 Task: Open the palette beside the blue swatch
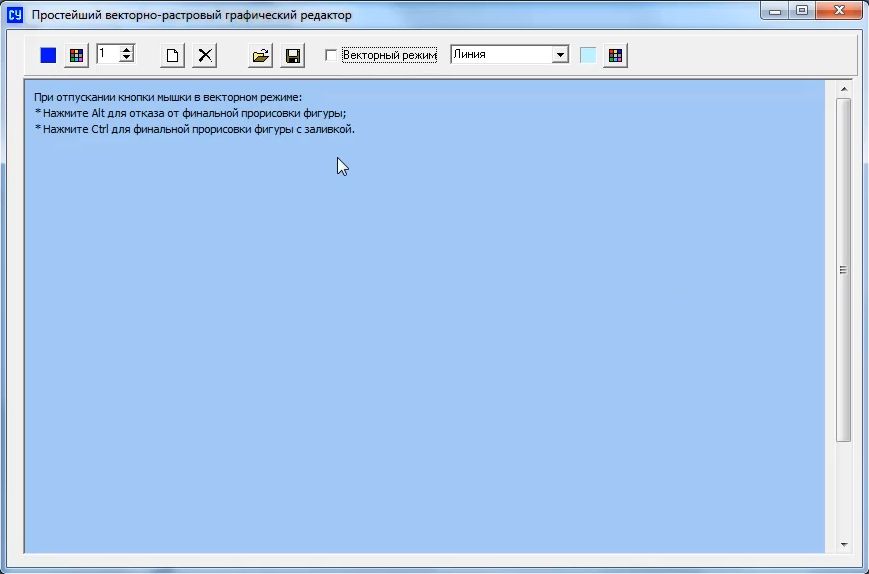(x=76, y=56)
